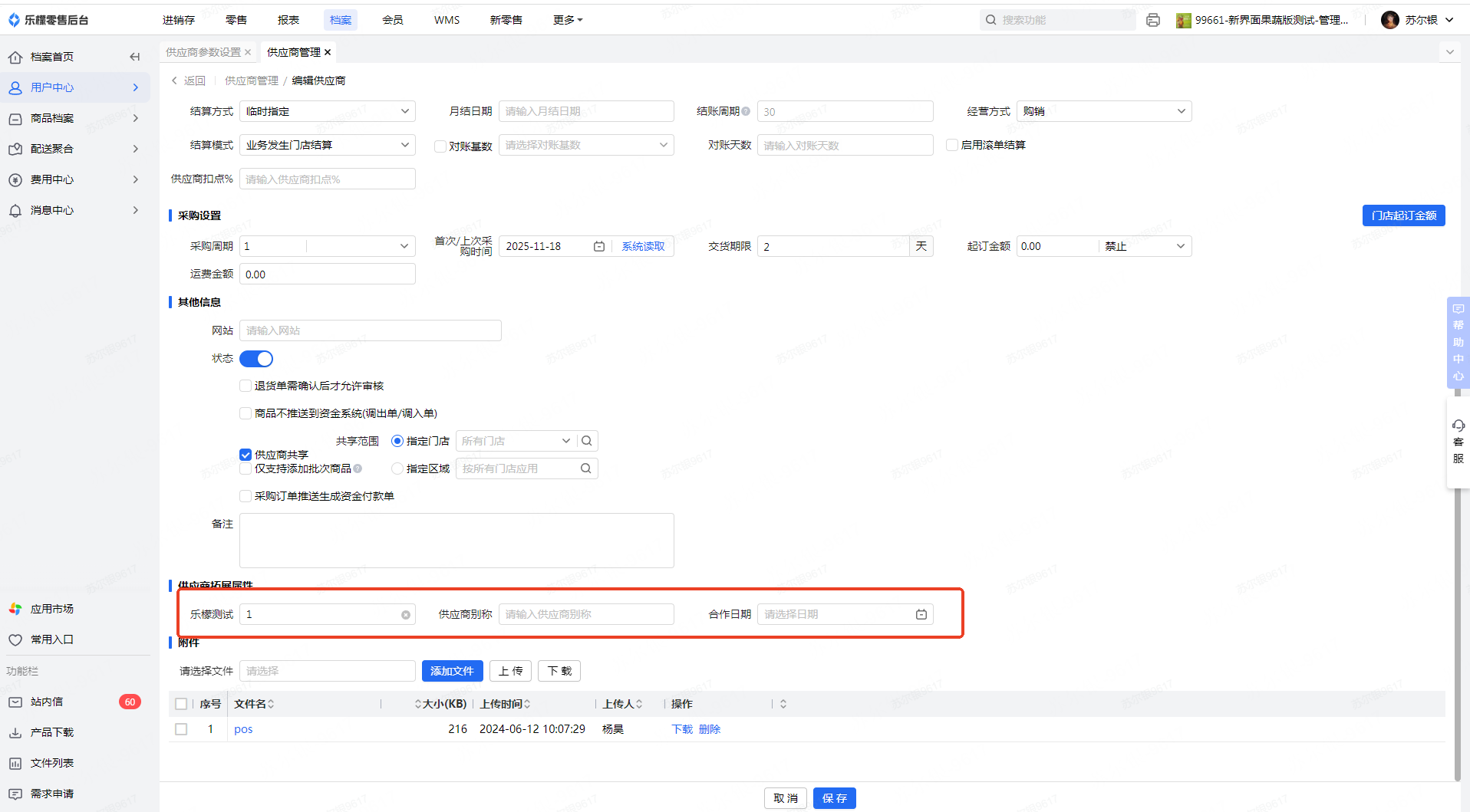The width and height of the screenshot is (1470, 812).
Task: Open the 结算方式 dropdown
Action: click(x=328, y=111)
